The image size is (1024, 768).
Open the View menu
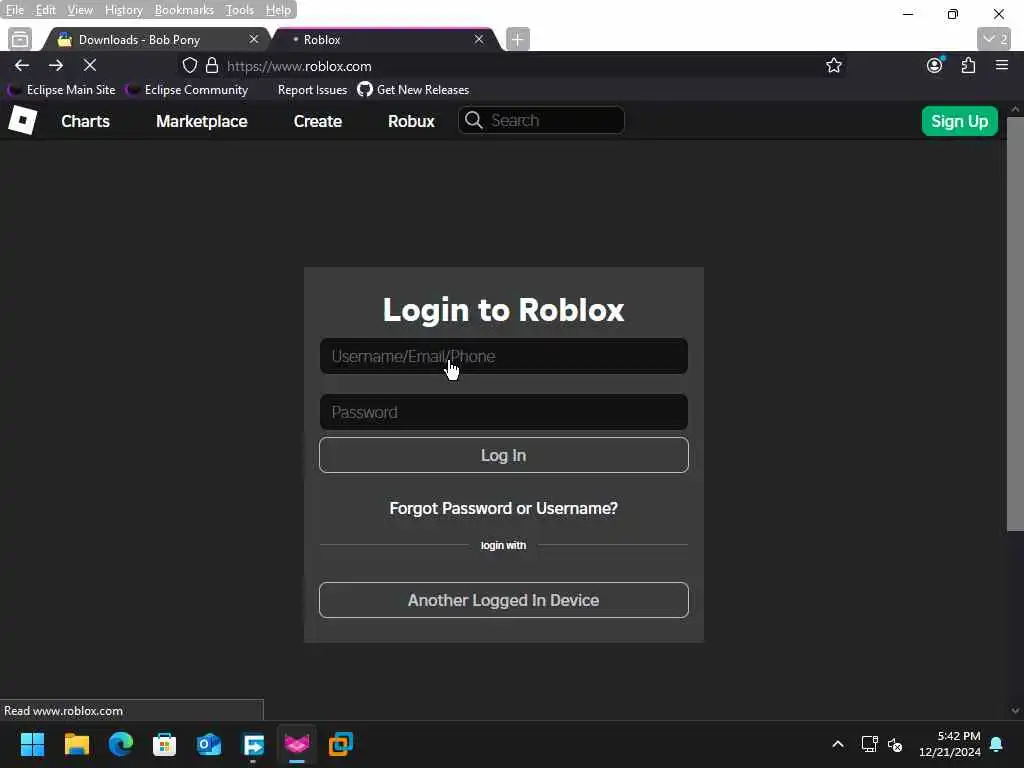[x=80, y=10]
